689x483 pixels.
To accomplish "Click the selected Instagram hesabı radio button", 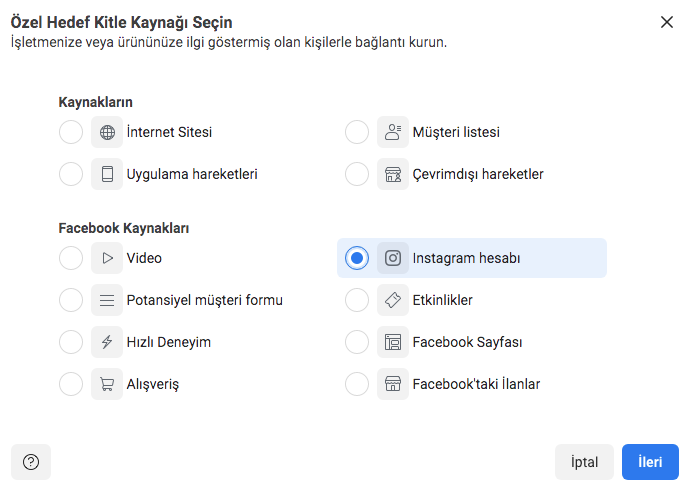I will (x=357, y=258).
